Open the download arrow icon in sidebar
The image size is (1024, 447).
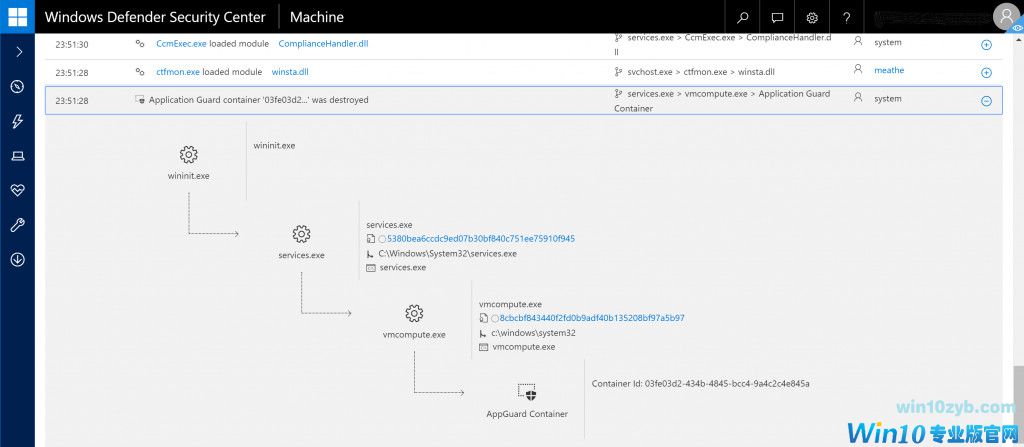coord(18,259)
